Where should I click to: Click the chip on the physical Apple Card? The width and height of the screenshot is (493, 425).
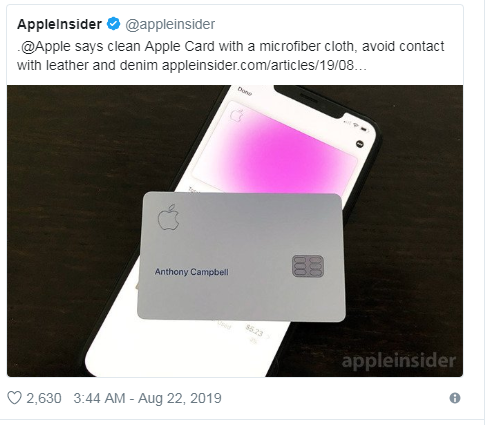(308, 266)
